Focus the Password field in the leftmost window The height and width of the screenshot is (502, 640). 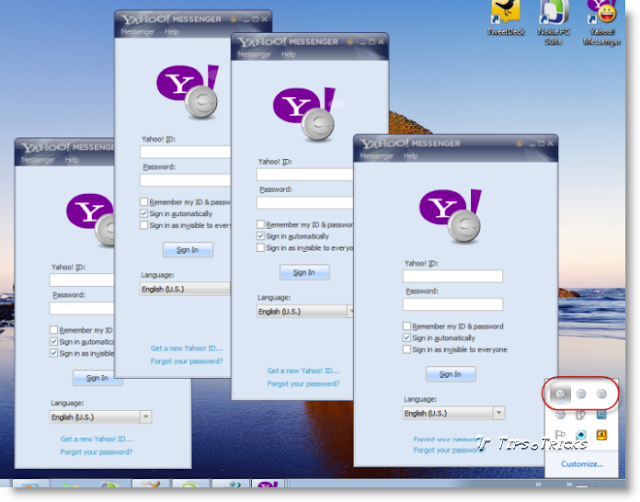coord(82,308)
